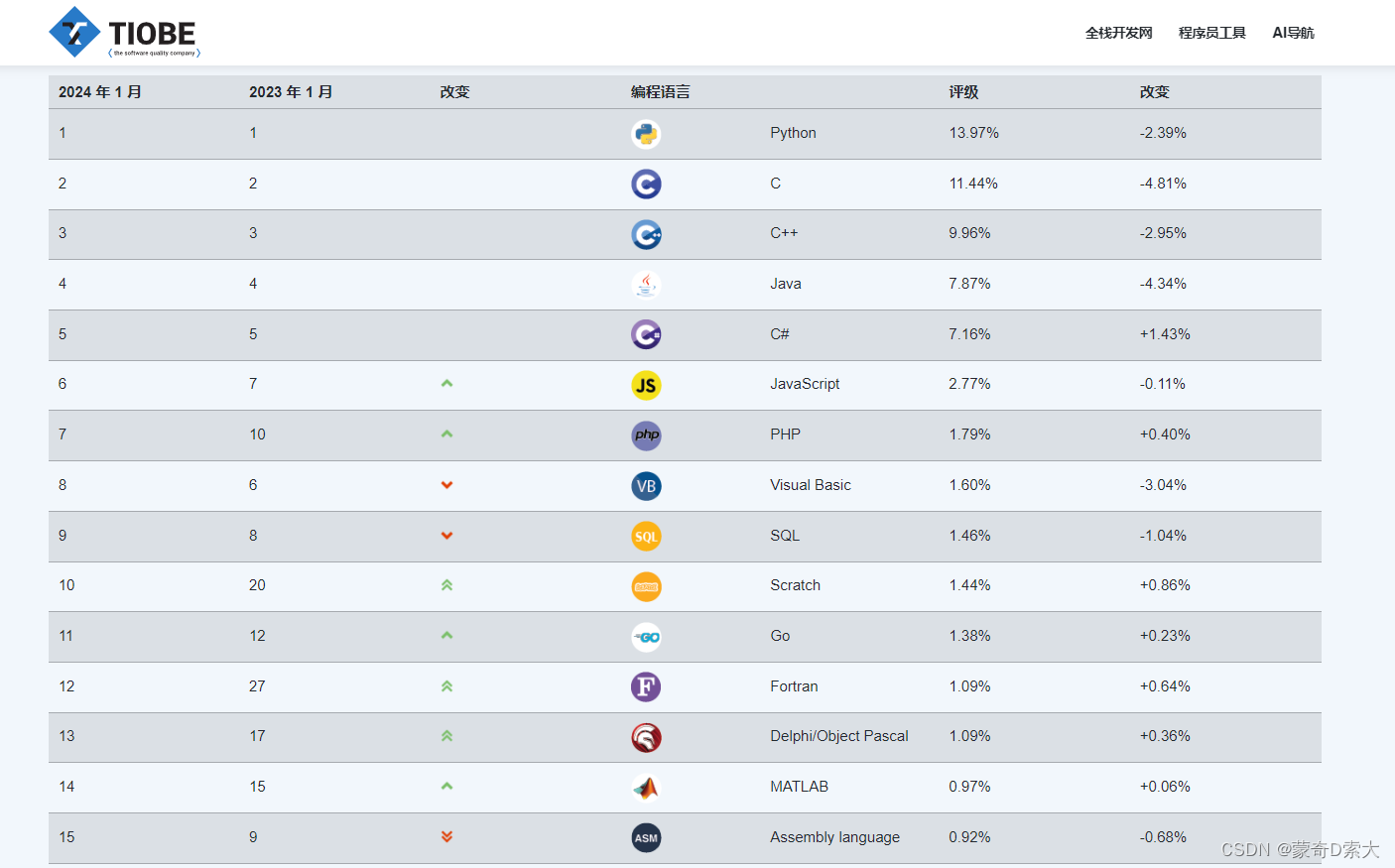
Task: Open the 全栈开发网 nav link
Action: tap(1119, 33)
